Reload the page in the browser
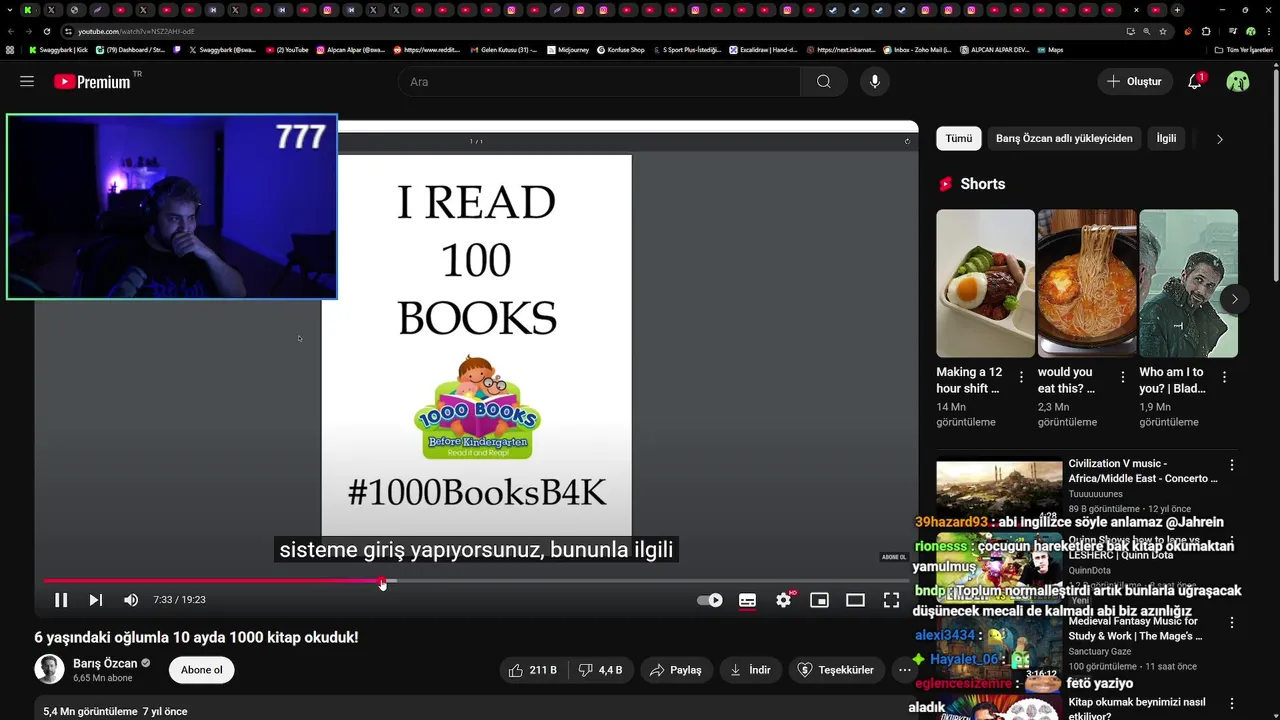 (x=46, y=31)
